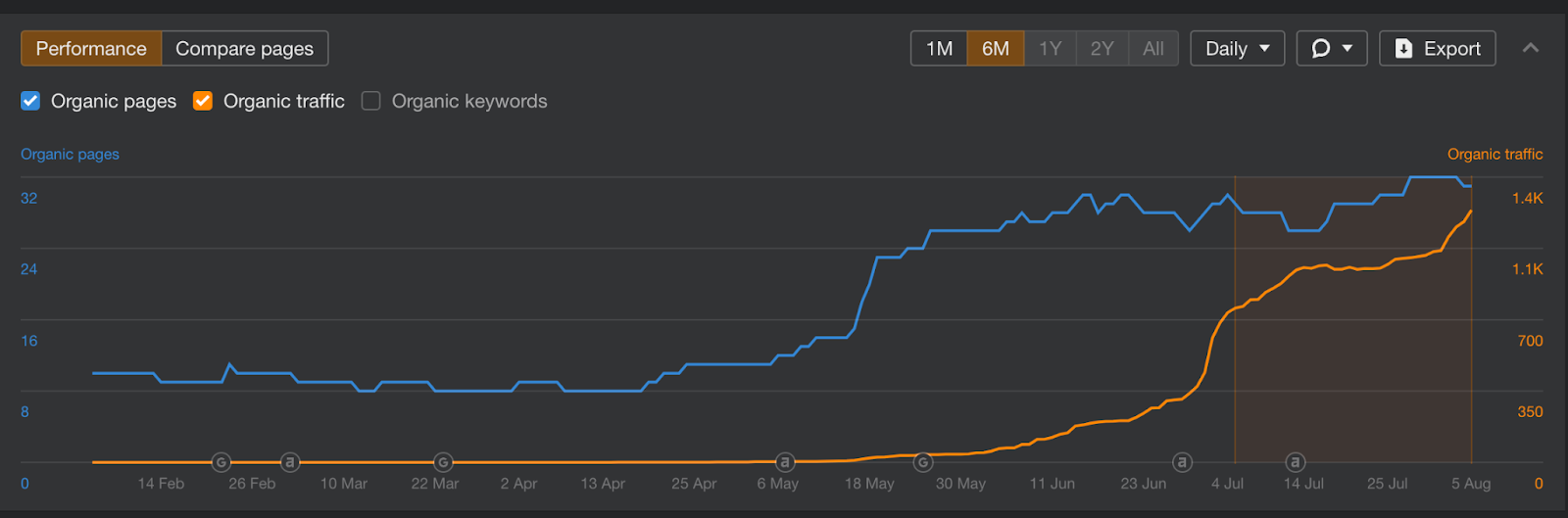Click the Ahrefs 'a' marker near 26 Feb
This screenshot has width=1568, height=518.
tap(289, 462)
